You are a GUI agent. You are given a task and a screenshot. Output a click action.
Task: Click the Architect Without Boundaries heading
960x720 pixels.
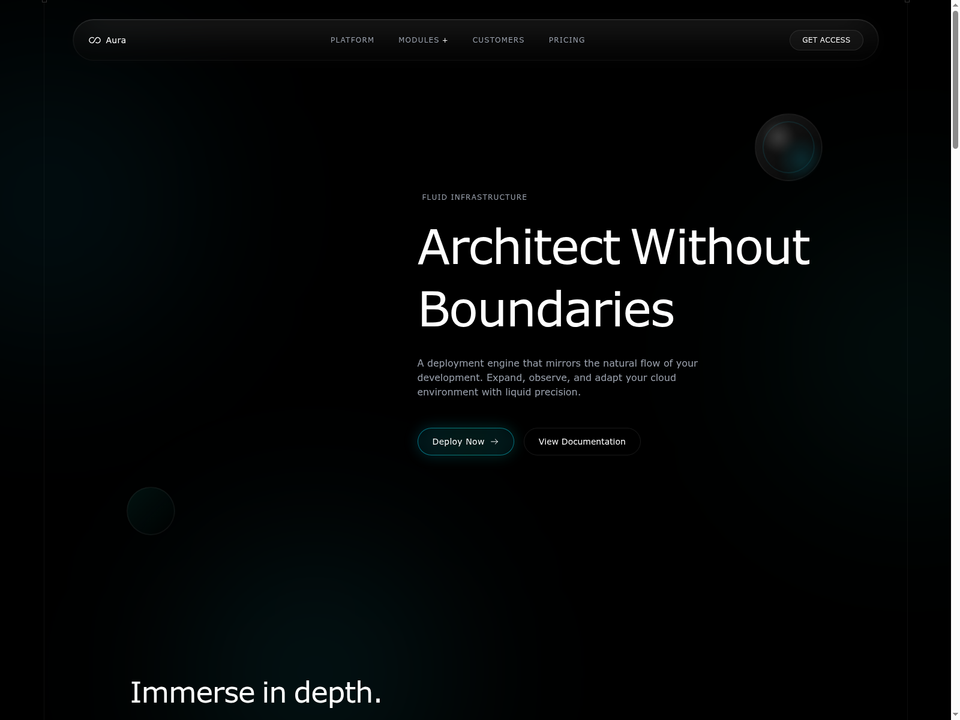tap(613, 277)
